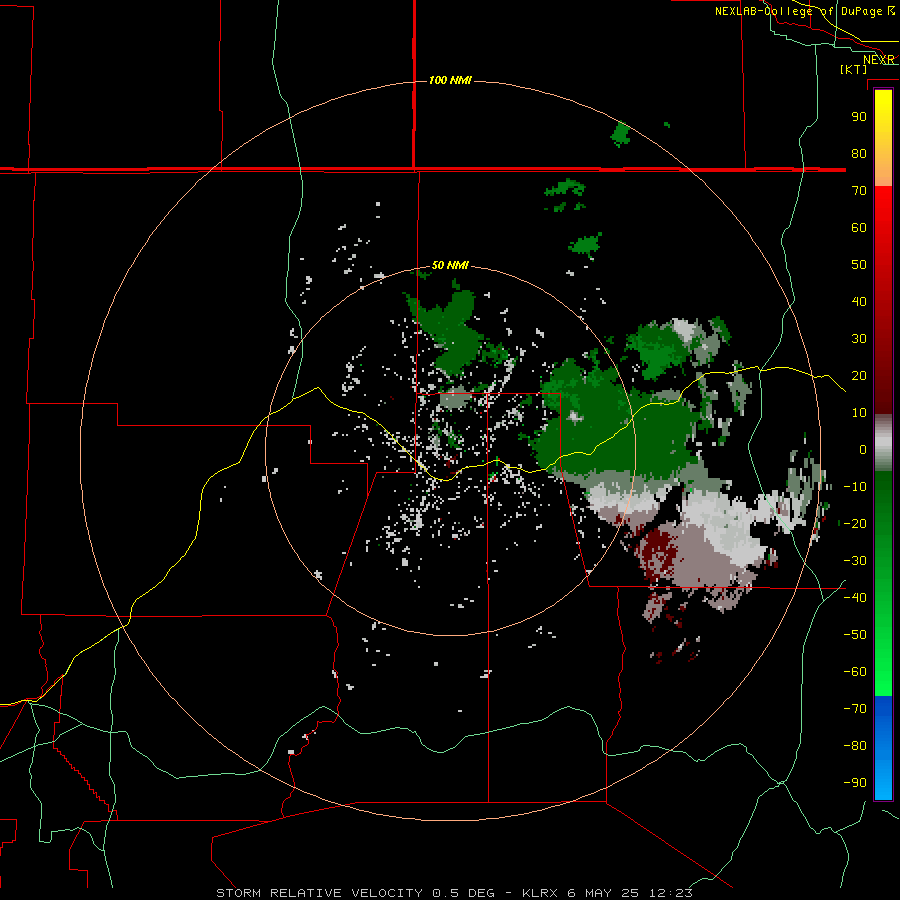Select the 50 value on velocity scale
The image size is (900, 900).
coord(859,265)
